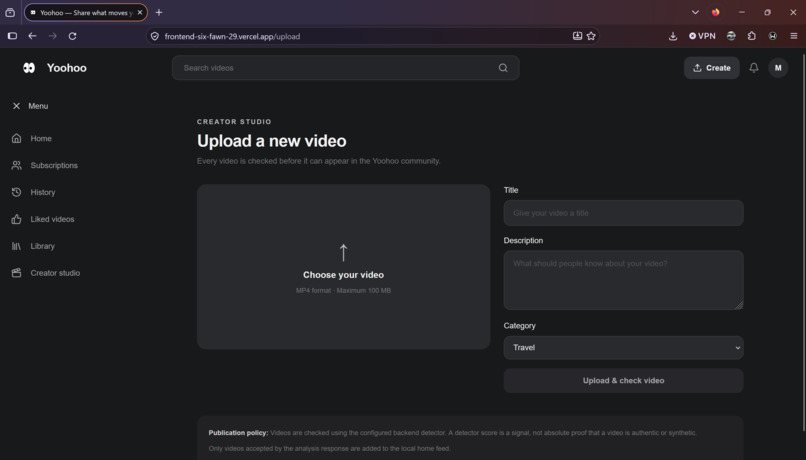Click the Firefox View icon before the tab
The height and width of the screenshot is (460, 806).
point(10,12)
